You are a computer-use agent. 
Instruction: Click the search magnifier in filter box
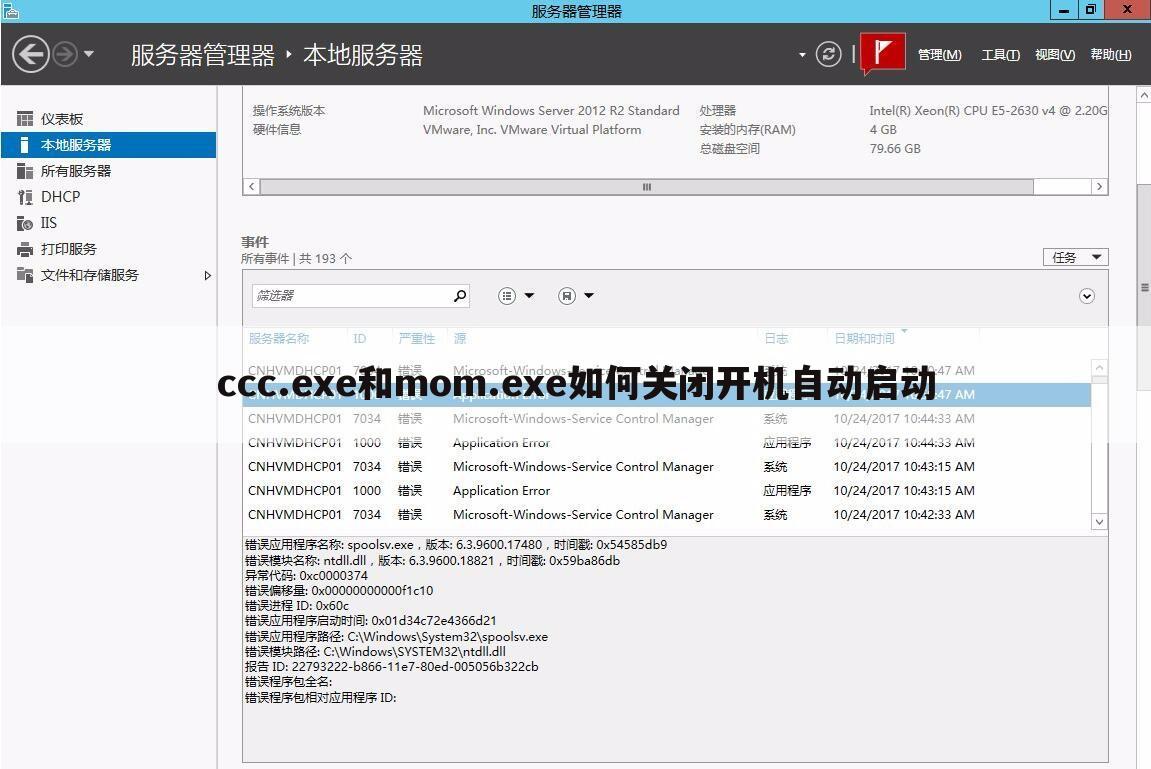pos(460,296)
